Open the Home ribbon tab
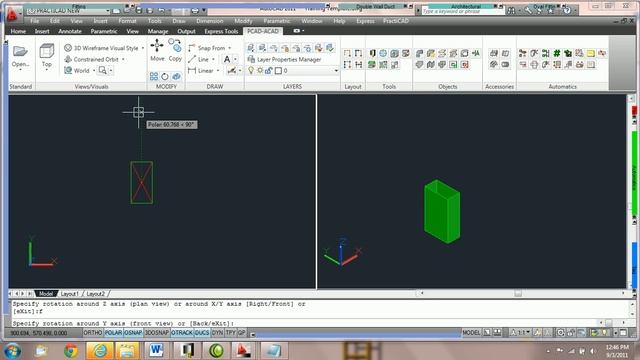This screenshot has width=640, height=360. (x=18, y=31)
